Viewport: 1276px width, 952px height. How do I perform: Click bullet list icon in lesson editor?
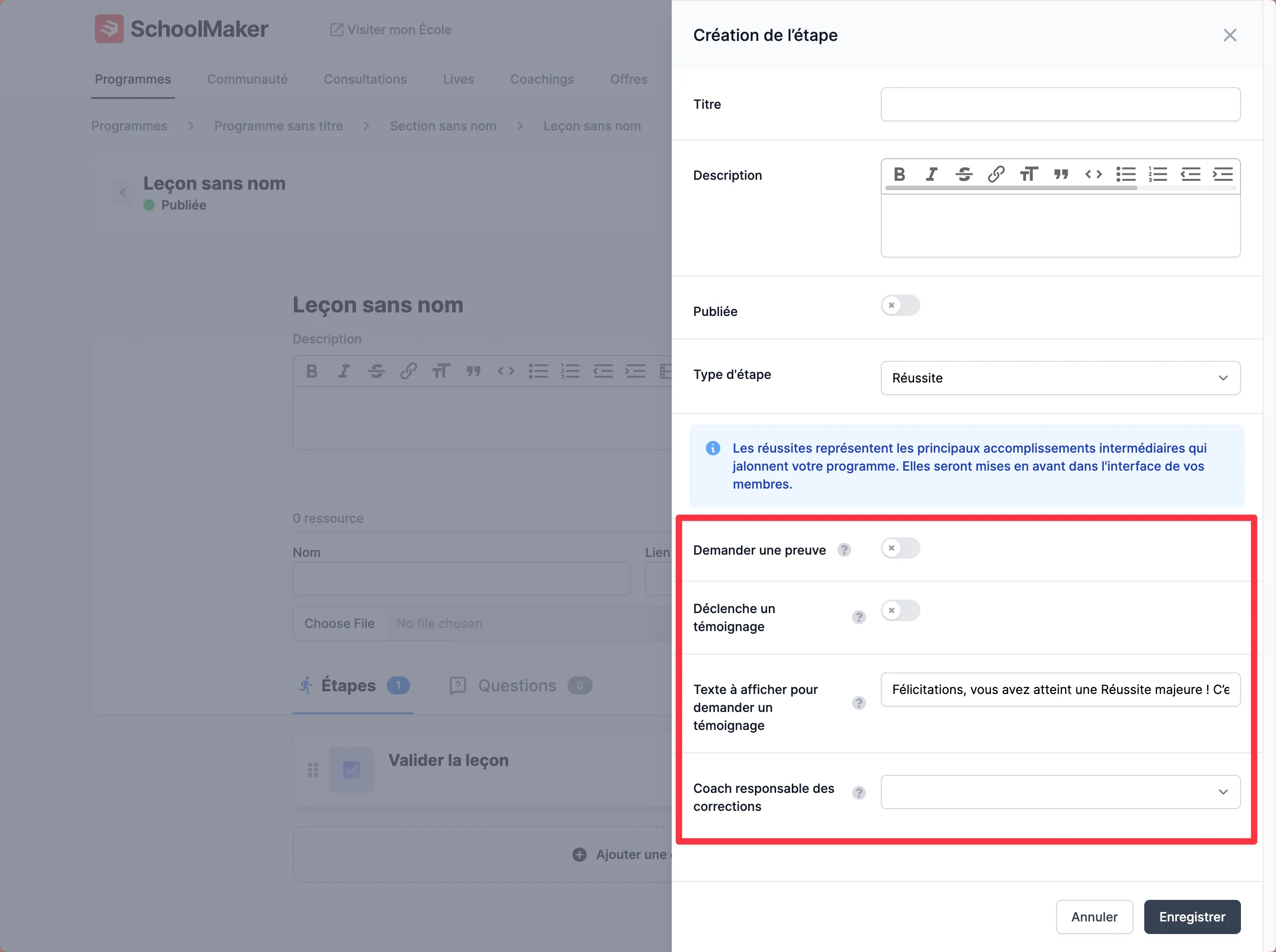(x=538, y=371)
